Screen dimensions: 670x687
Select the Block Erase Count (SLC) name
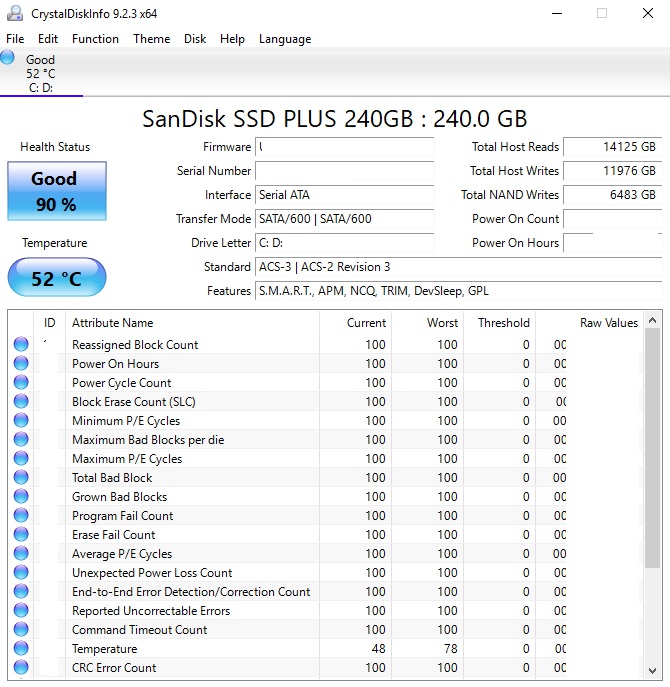[134, 402]
